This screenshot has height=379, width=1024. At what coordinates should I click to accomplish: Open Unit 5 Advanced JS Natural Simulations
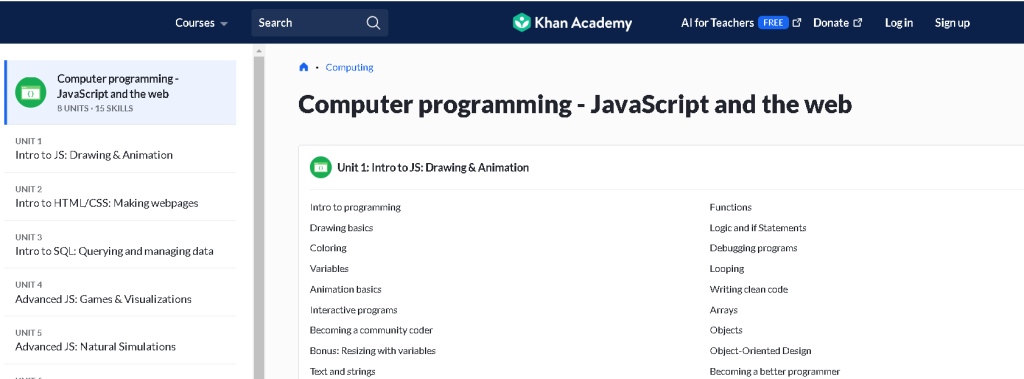(x=120, y=340)
